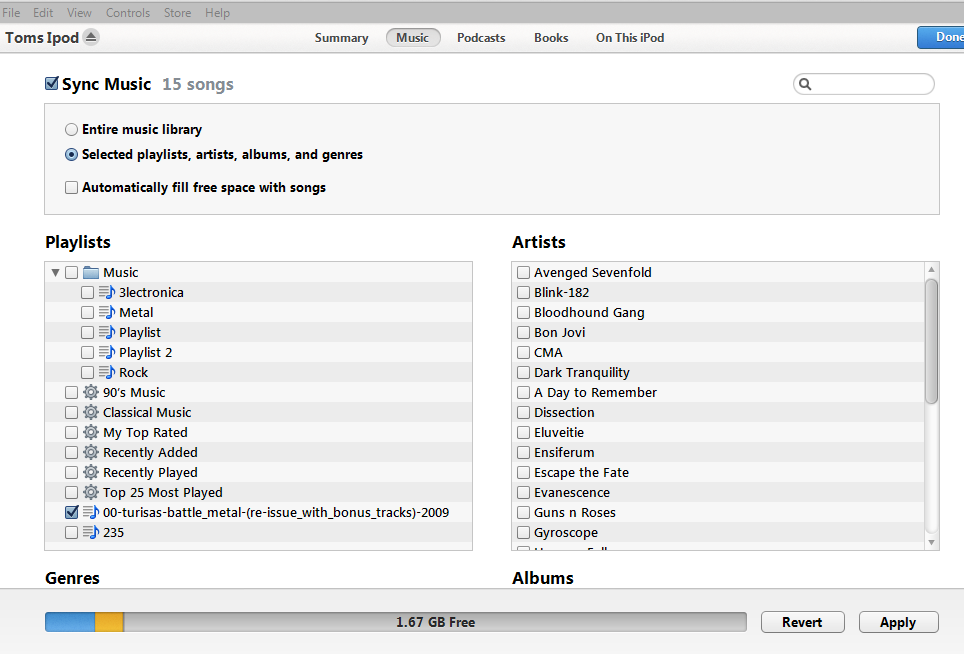Screen dimensions: 964x654
Task: Uncheck the Sync Music checkbox
Action: pos(52,84)
